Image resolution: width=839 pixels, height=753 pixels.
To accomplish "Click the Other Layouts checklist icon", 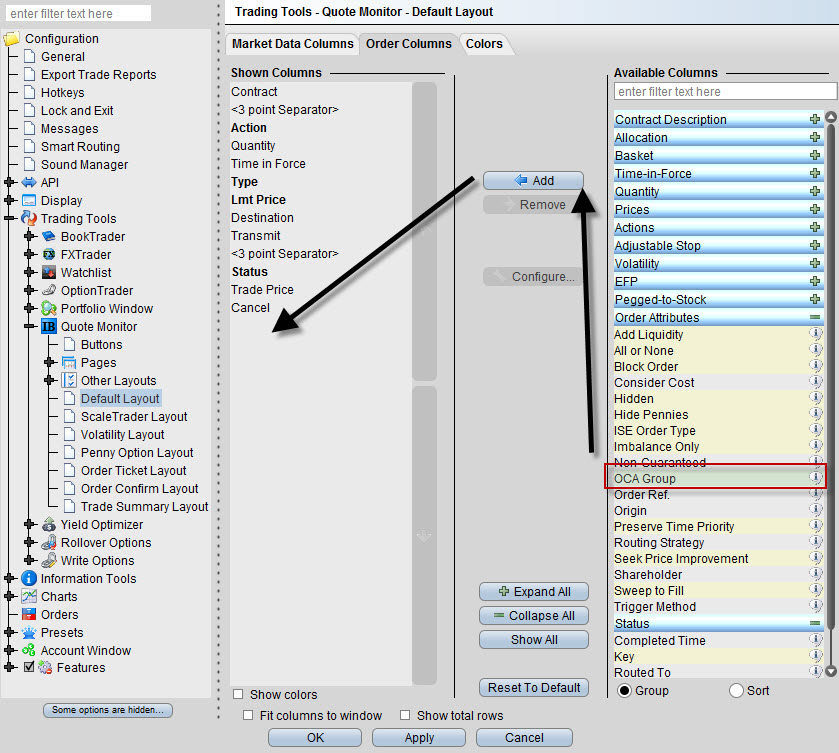I will point(69,381).
